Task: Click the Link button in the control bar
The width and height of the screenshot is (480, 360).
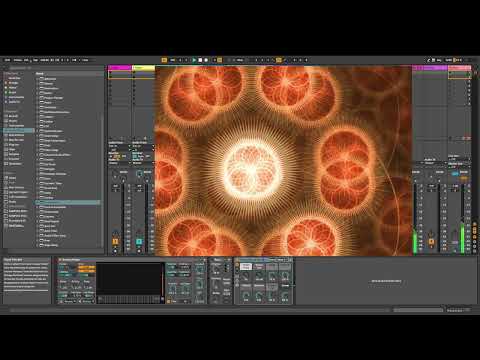Action: click(7, 60)
